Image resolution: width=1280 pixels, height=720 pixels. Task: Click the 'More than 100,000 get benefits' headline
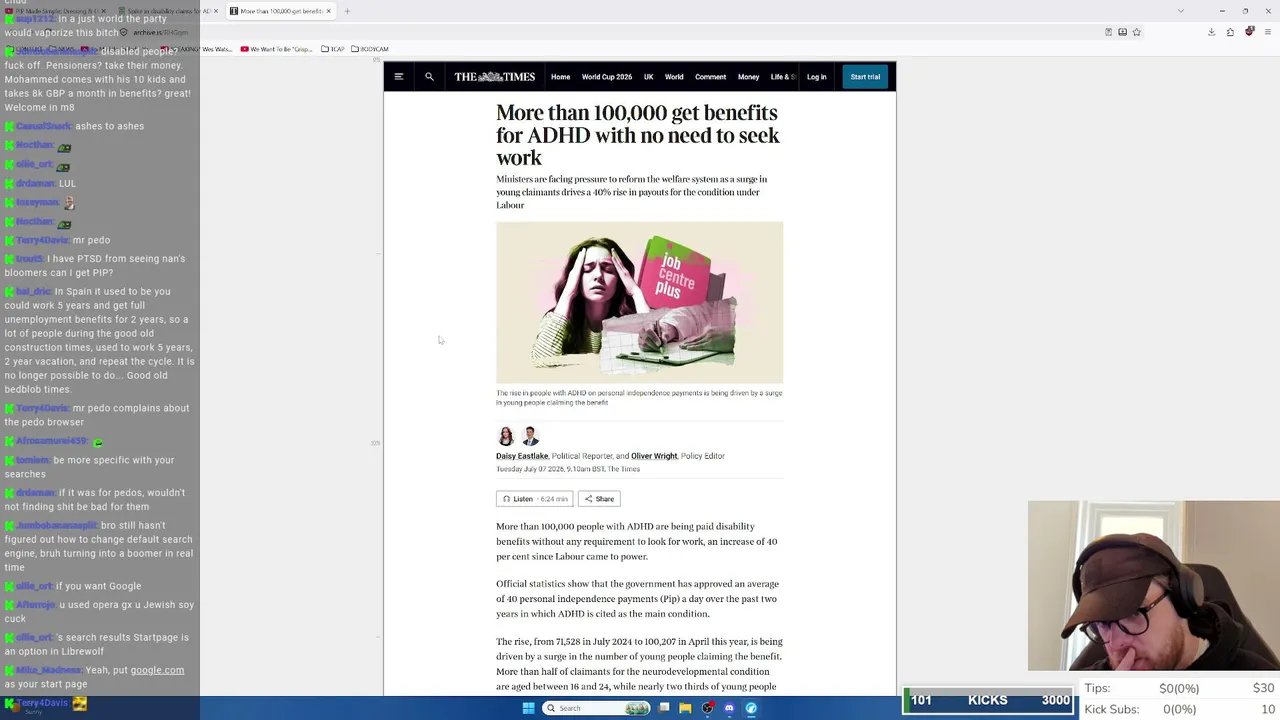[x=638, y=135]
